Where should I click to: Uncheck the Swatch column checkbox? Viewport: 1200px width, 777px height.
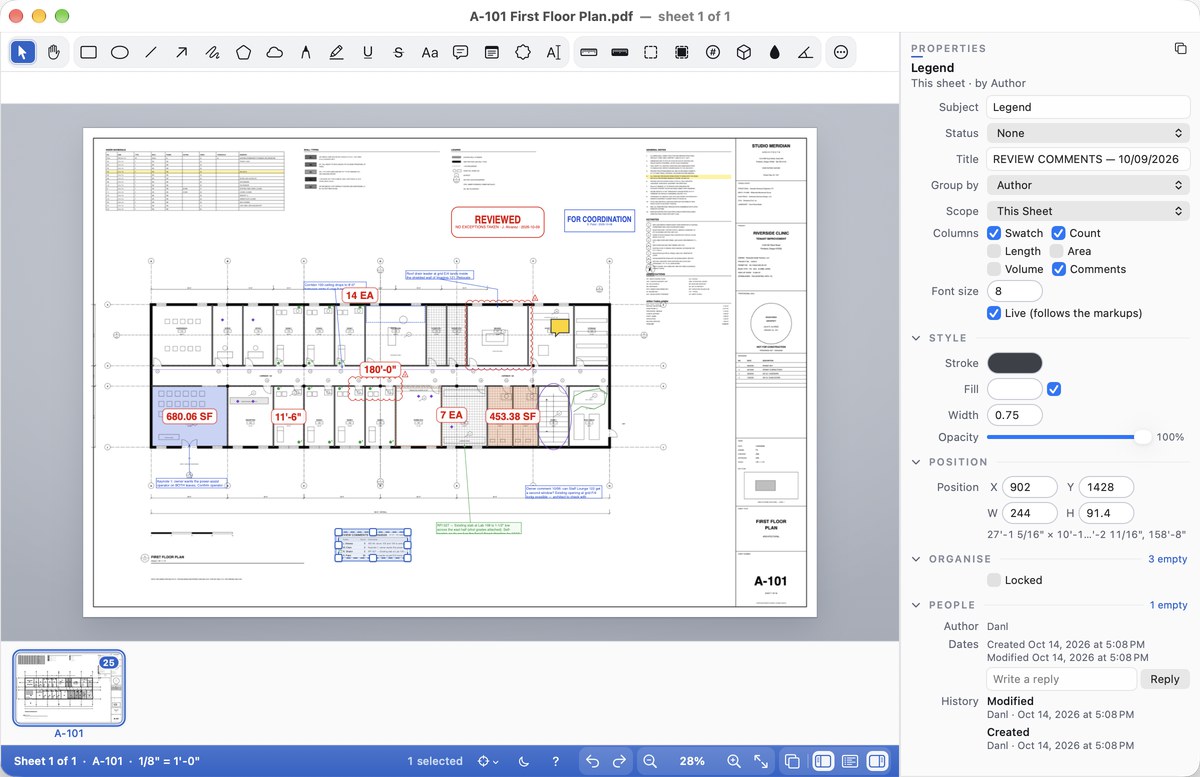(x=994, y=233)
